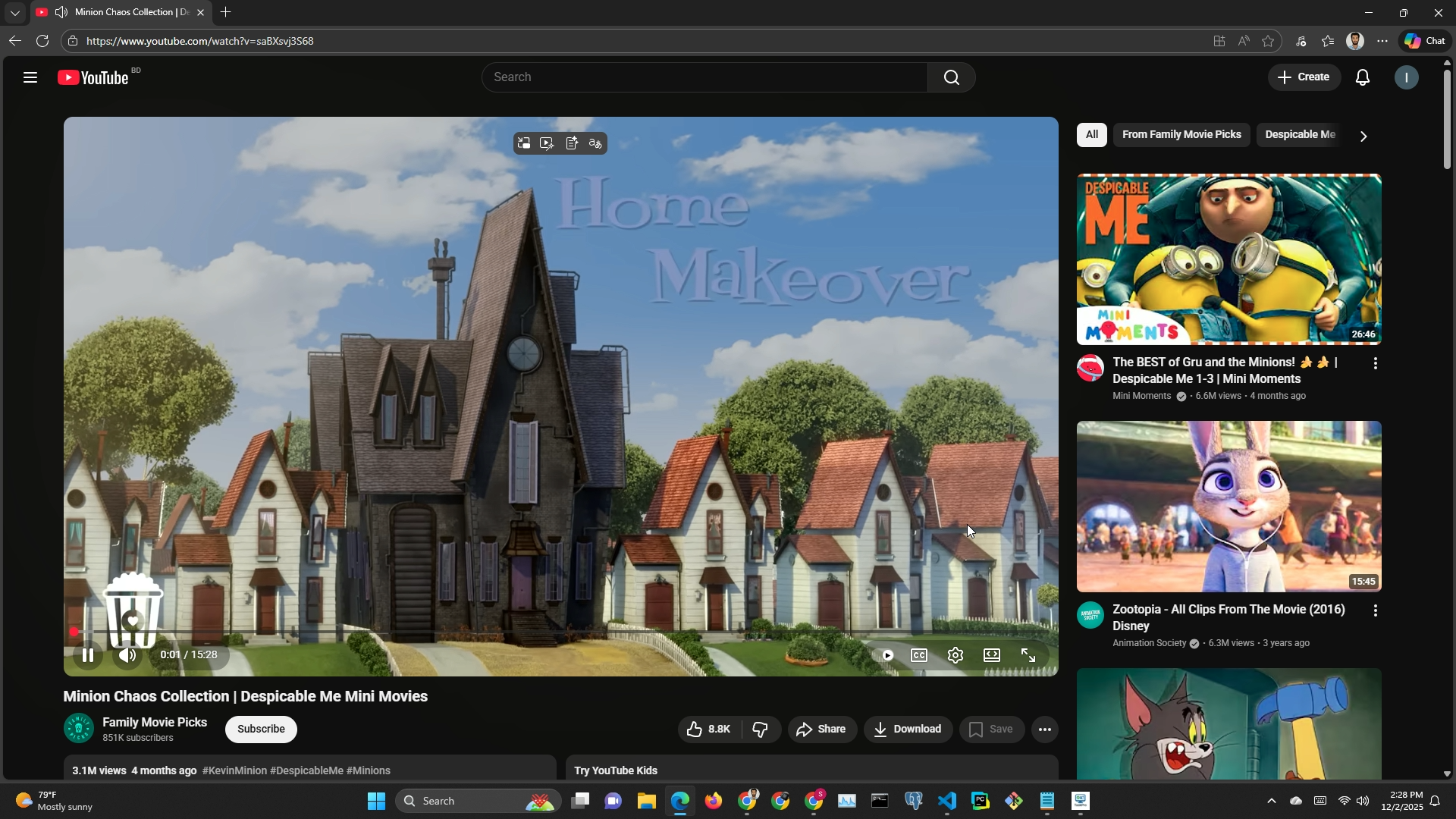
Task: Enter fullscreen mode on the video
Action: [1028, 655]
